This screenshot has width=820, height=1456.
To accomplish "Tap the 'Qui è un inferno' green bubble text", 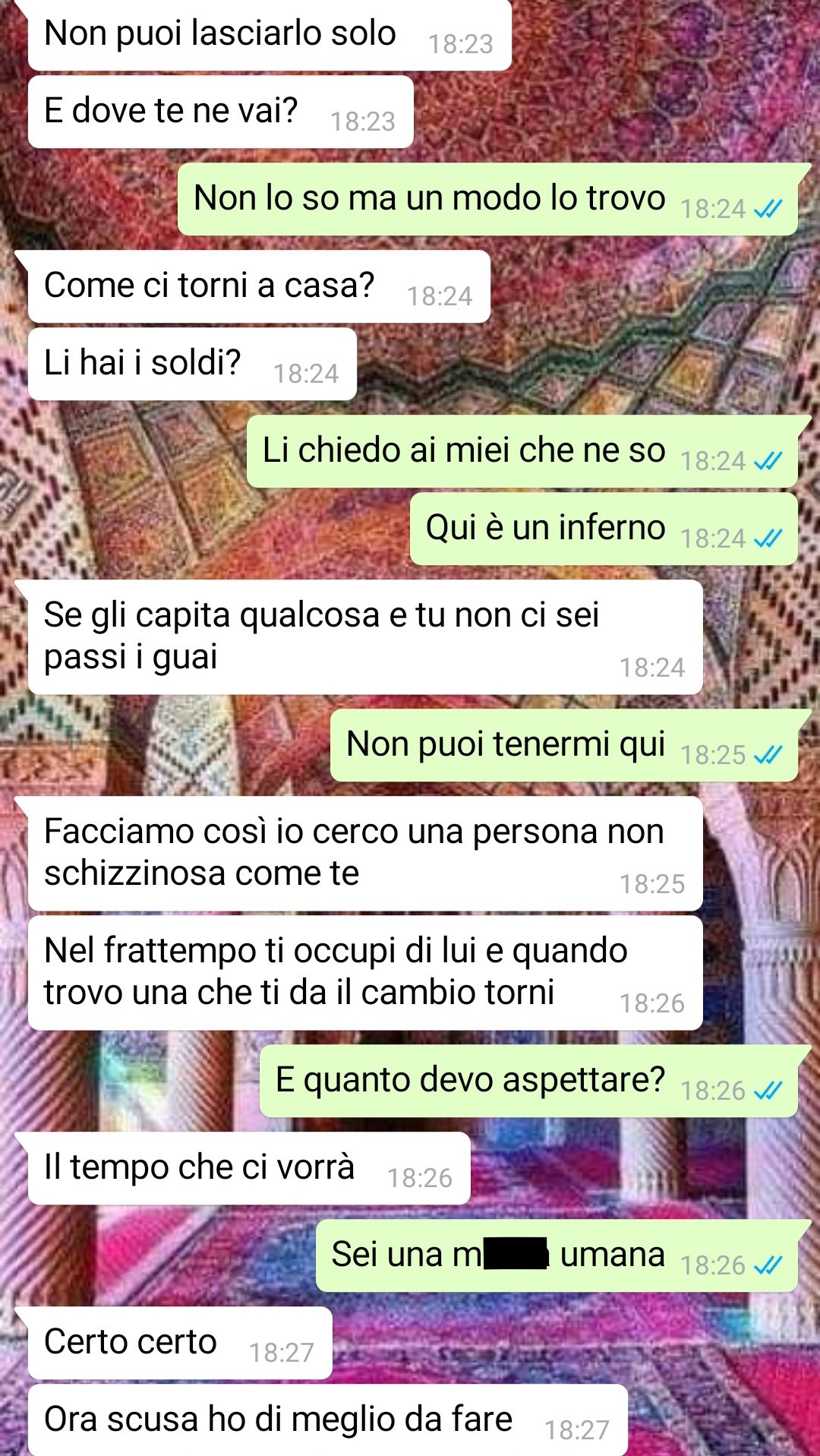I will tap(545, 527).
